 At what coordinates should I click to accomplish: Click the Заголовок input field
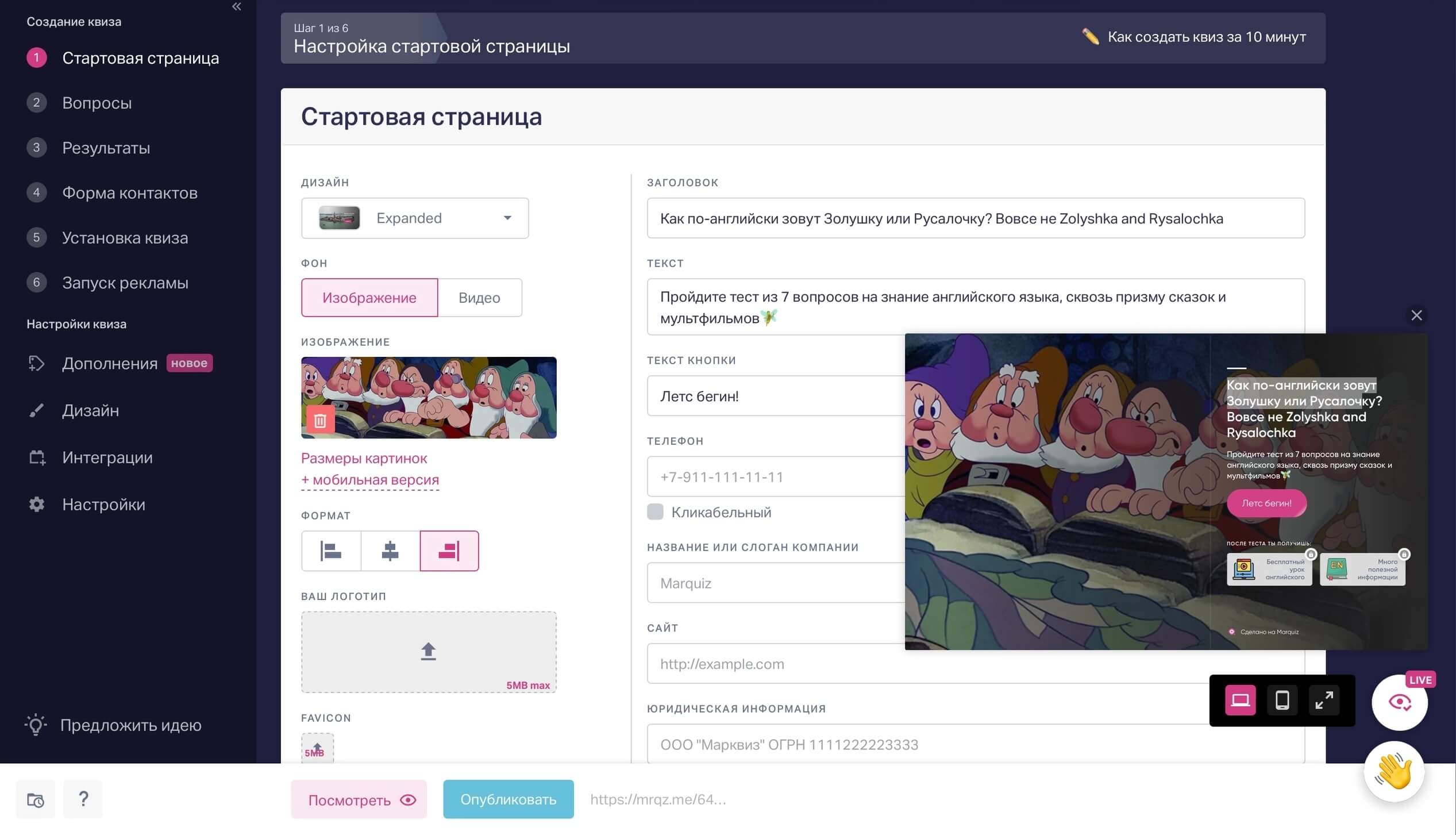coord(976,218)
